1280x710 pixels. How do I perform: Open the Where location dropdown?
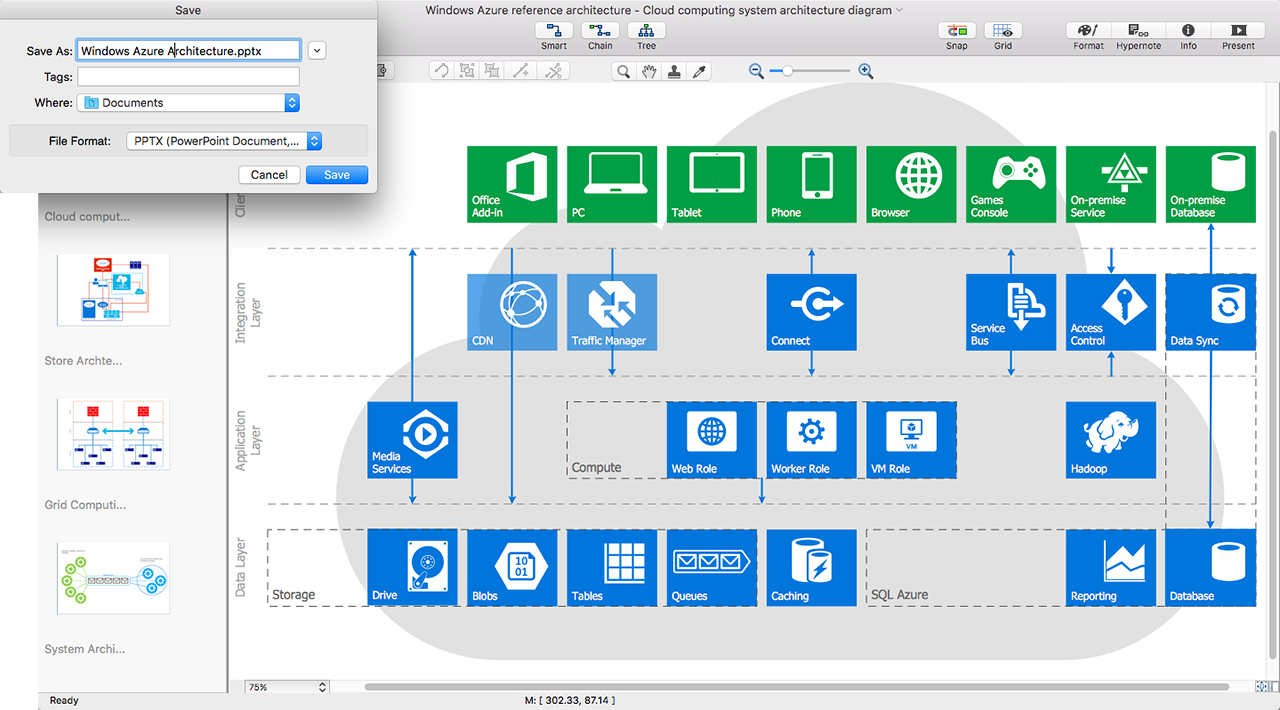coord(188,102)
